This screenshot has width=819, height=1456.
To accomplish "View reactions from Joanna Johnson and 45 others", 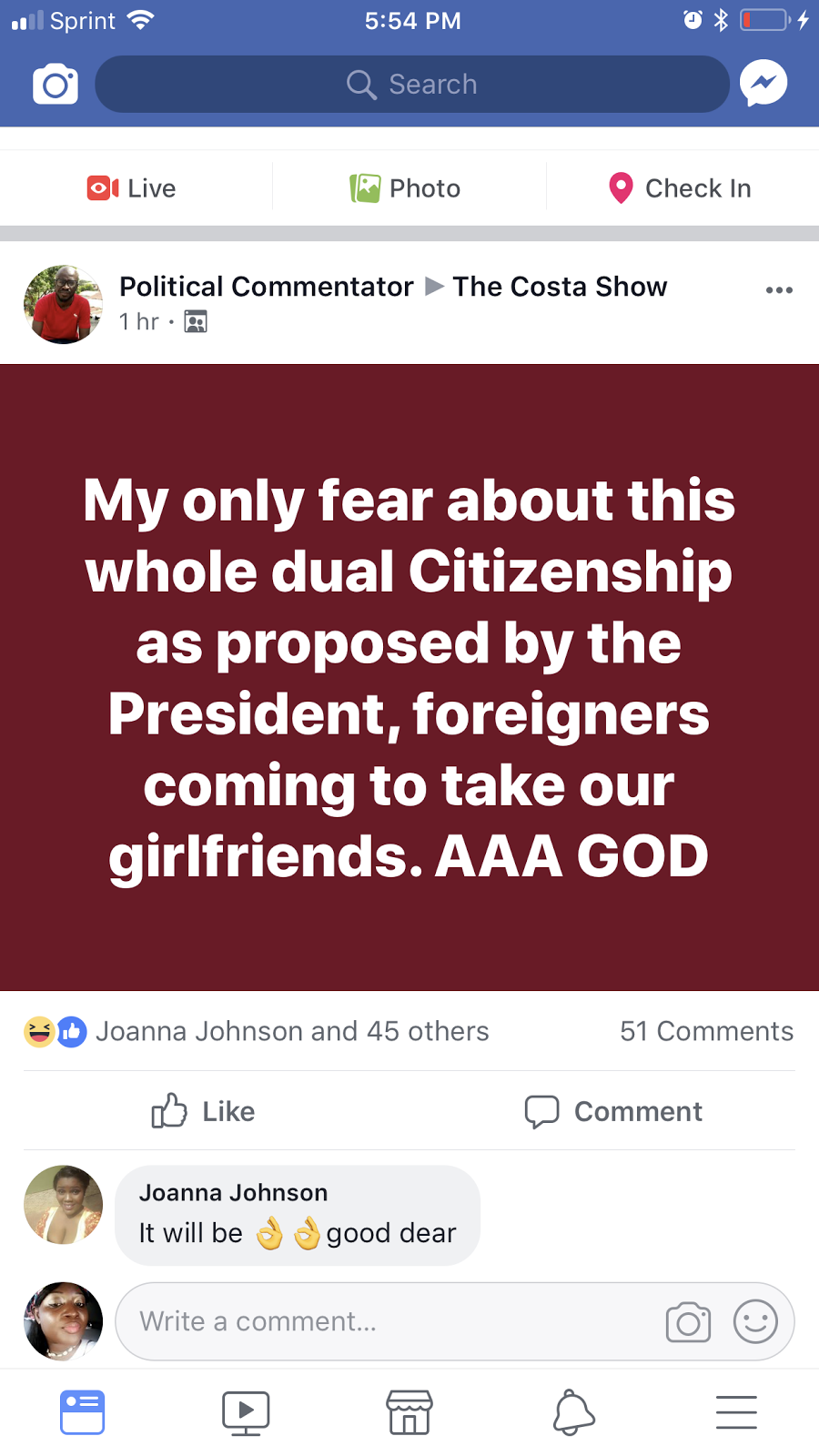I will 257,1031.
